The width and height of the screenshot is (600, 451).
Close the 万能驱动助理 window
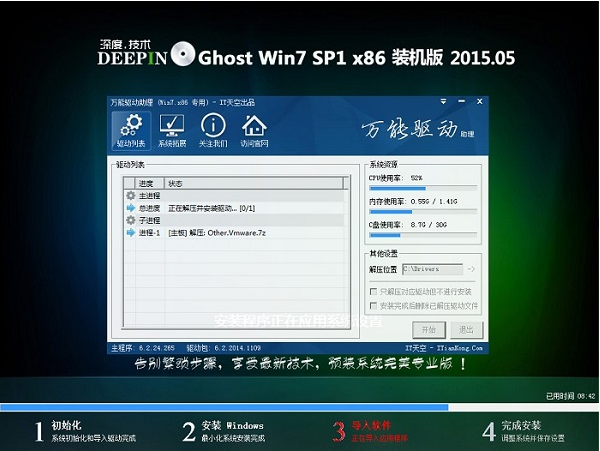pos(479,101)
